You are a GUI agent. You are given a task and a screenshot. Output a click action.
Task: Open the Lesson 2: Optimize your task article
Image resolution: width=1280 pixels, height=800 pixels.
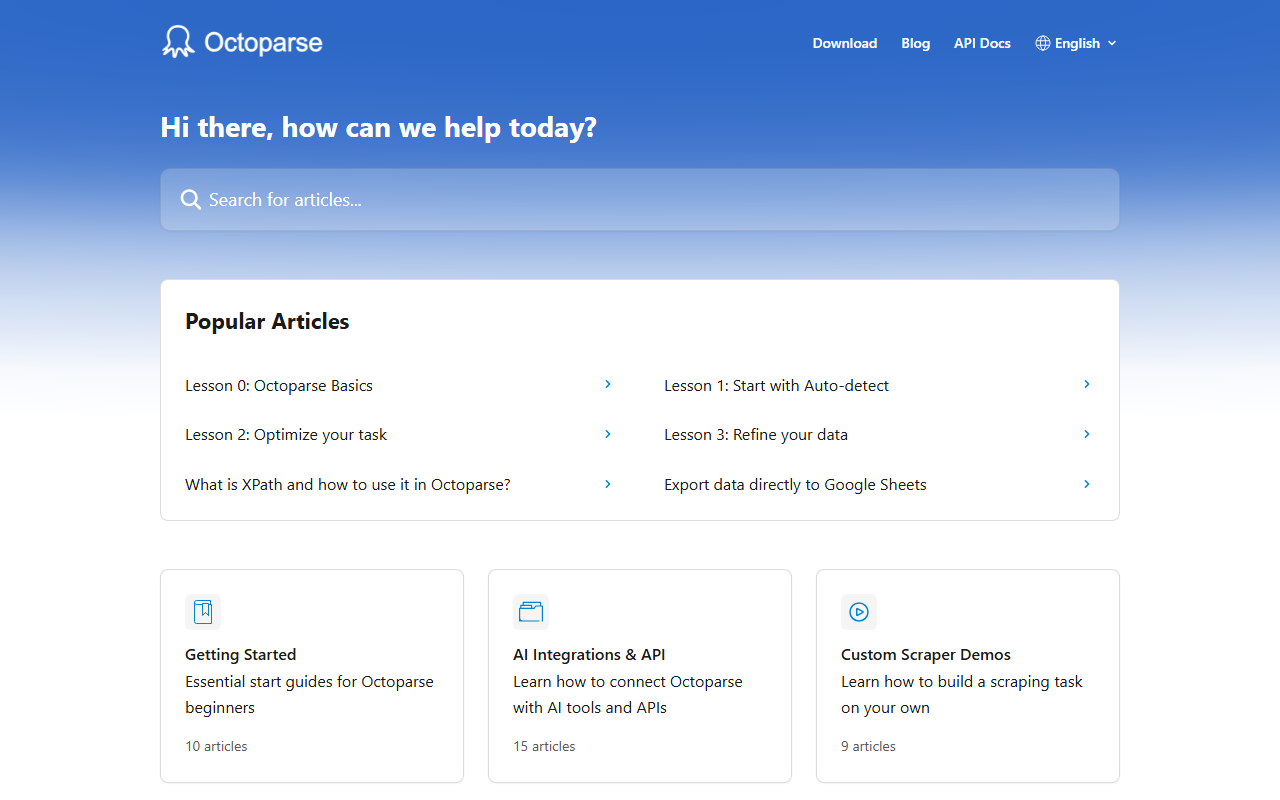(286, 435)
